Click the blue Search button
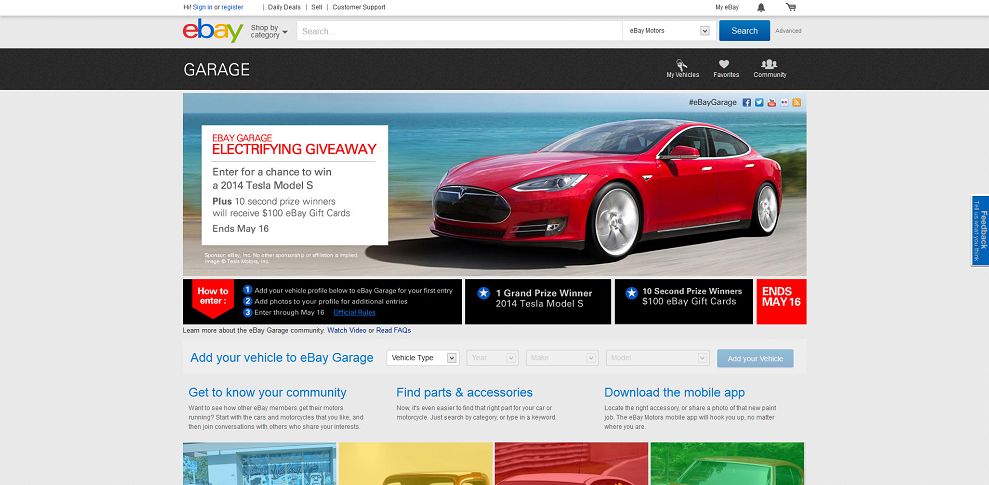This screenshot has width=989, height=485. point(744,30)
